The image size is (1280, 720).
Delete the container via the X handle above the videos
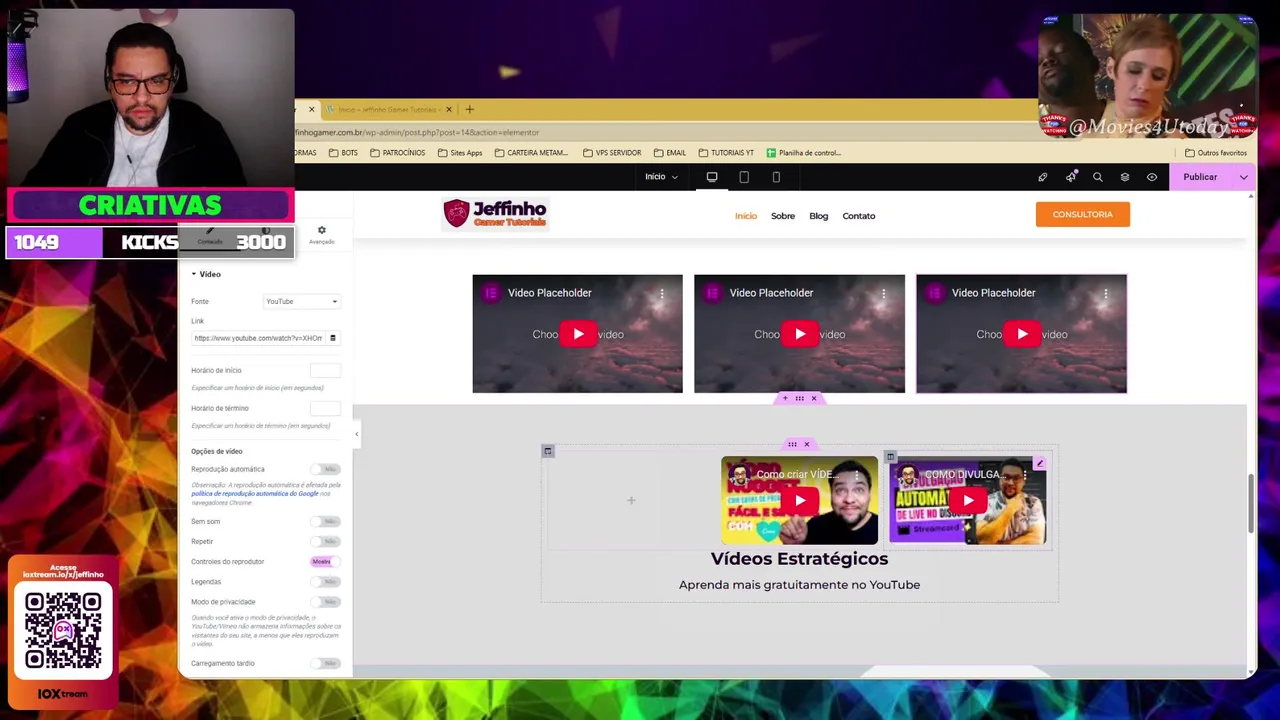807,444
